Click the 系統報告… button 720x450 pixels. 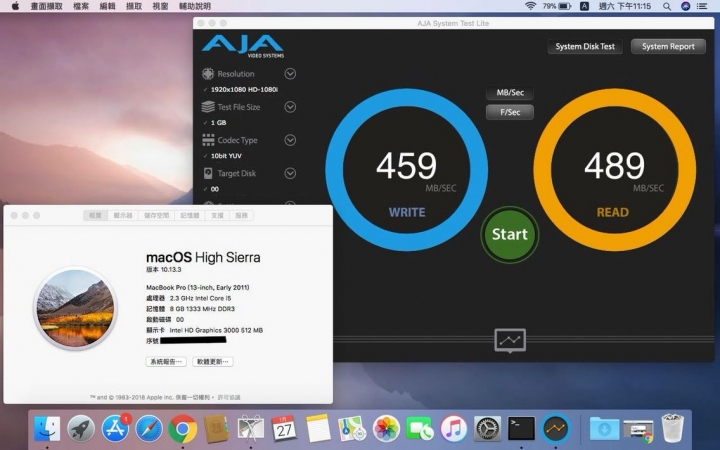click(x=166, y=362)
